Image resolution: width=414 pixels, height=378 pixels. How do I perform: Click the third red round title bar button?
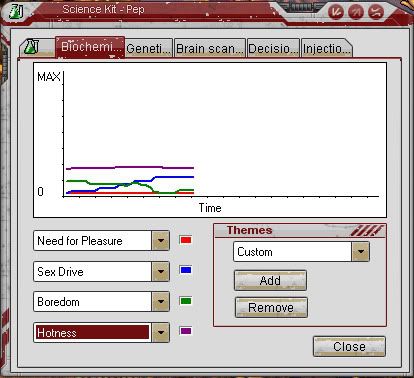376,13
